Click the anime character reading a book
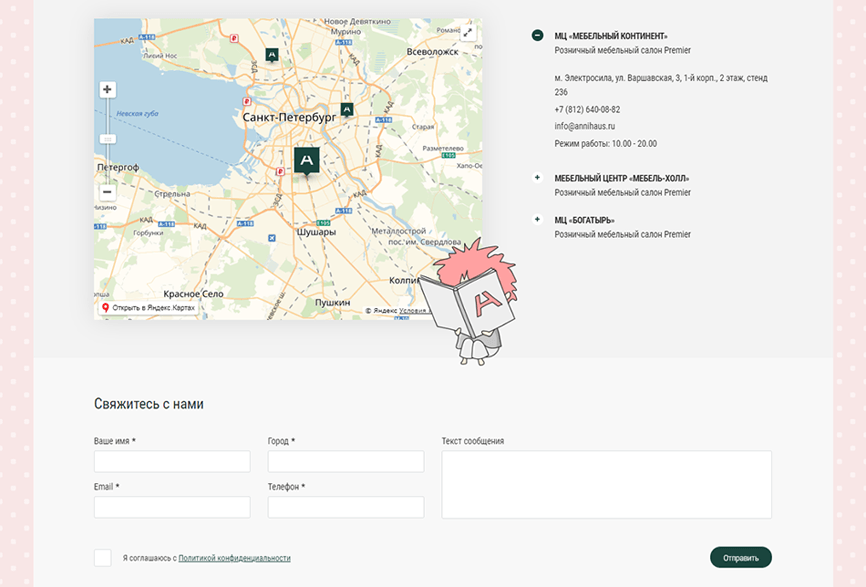866x587 pixels. point(470,300)
